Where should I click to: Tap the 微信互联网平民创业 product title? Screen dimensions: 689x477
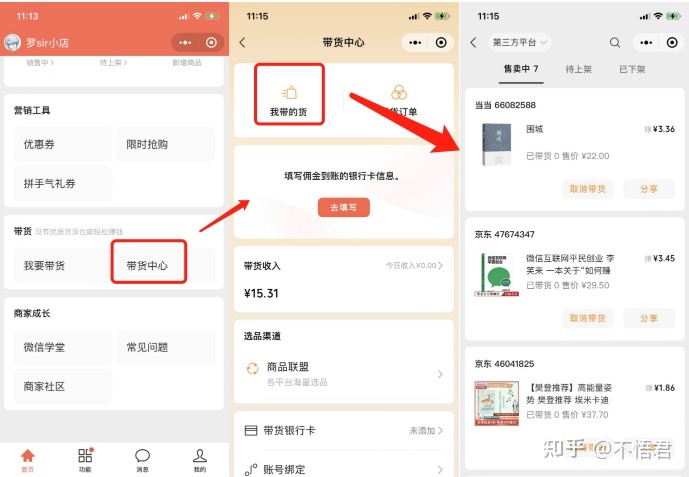[x=570, y=264]
